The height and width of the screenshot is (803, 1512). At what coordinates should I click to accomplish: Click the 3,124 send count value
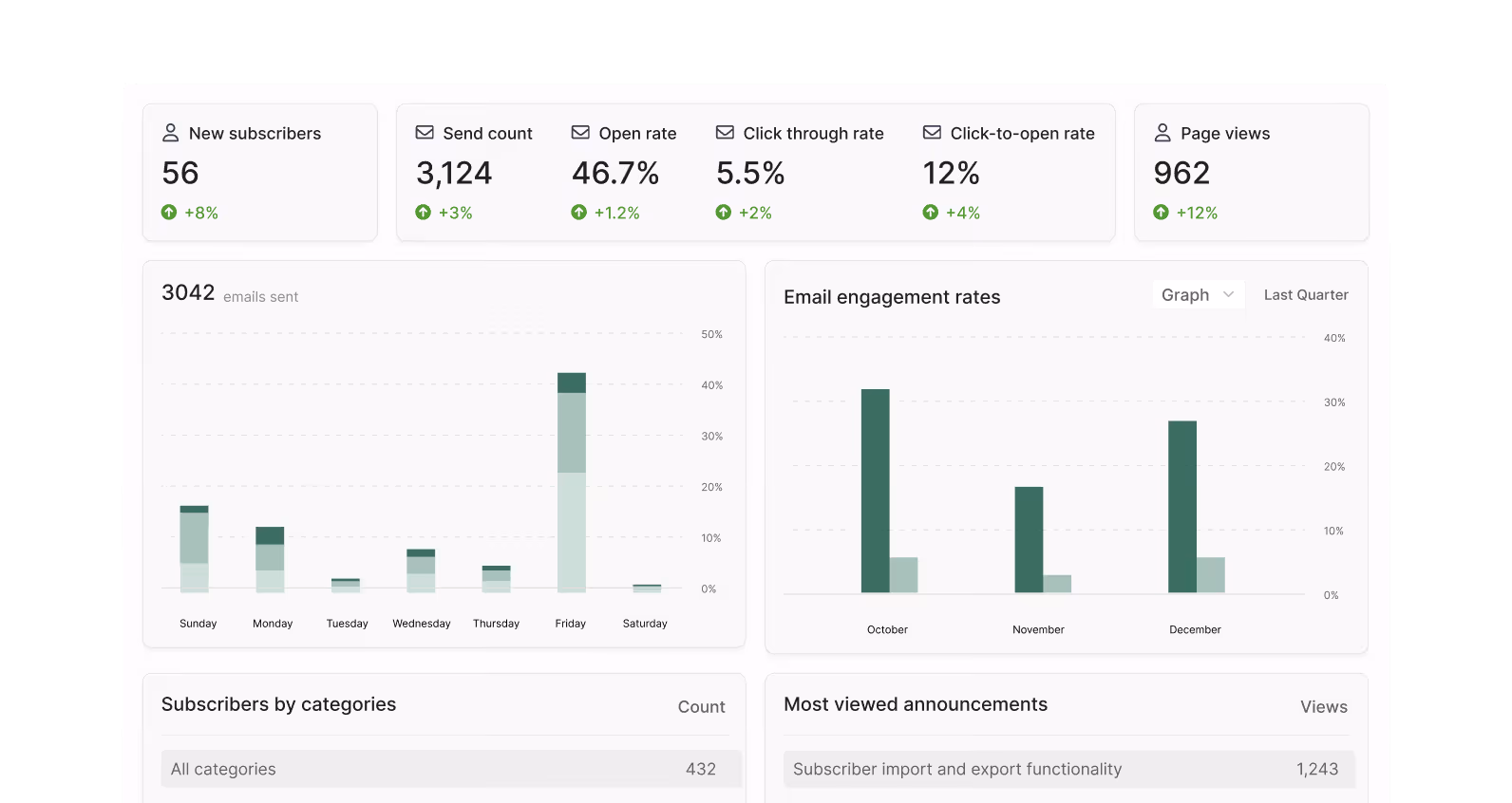[454, 173]
